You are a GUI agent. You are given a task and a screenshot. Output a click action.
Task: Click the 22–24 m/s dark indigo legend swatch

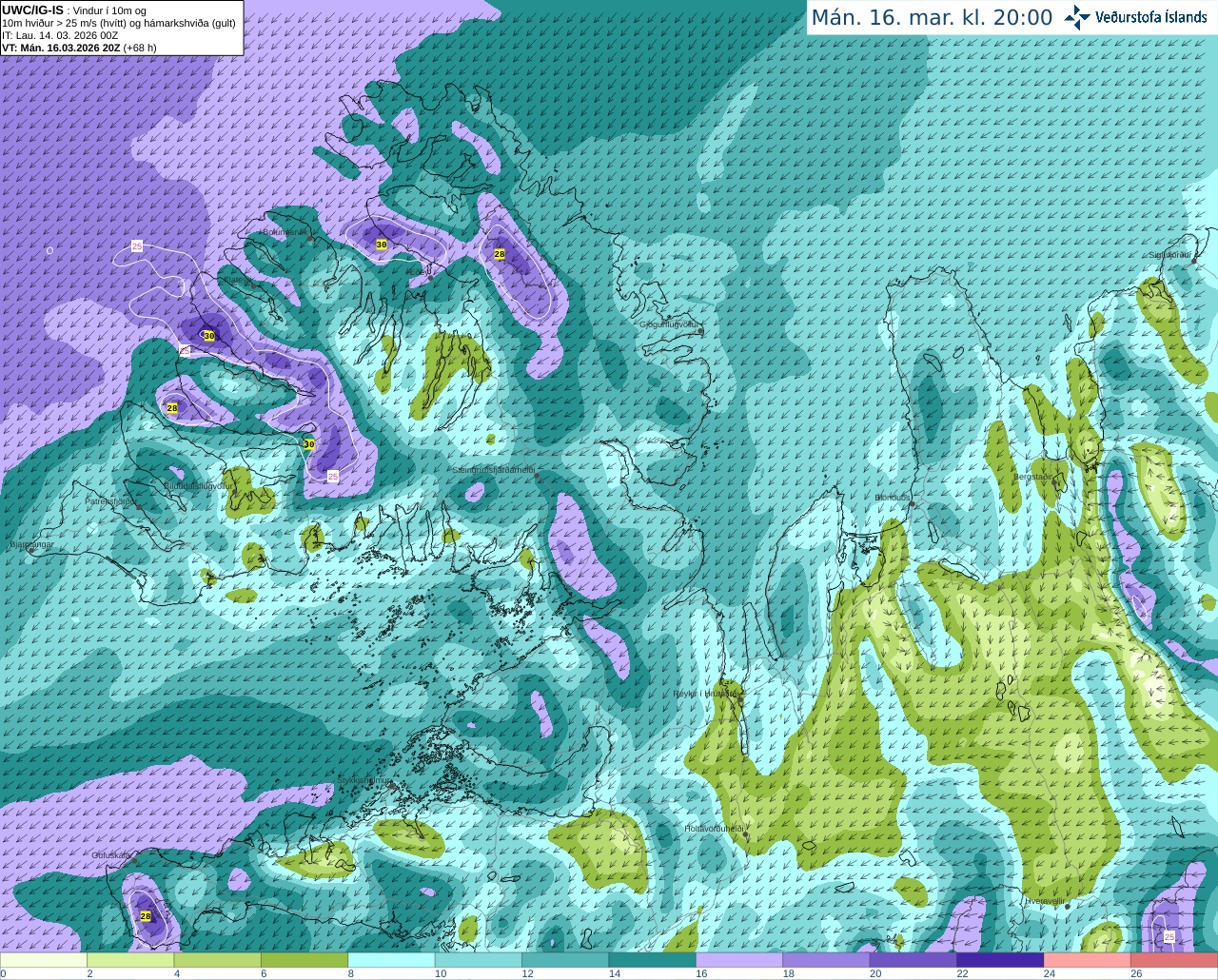[1000, 960]
